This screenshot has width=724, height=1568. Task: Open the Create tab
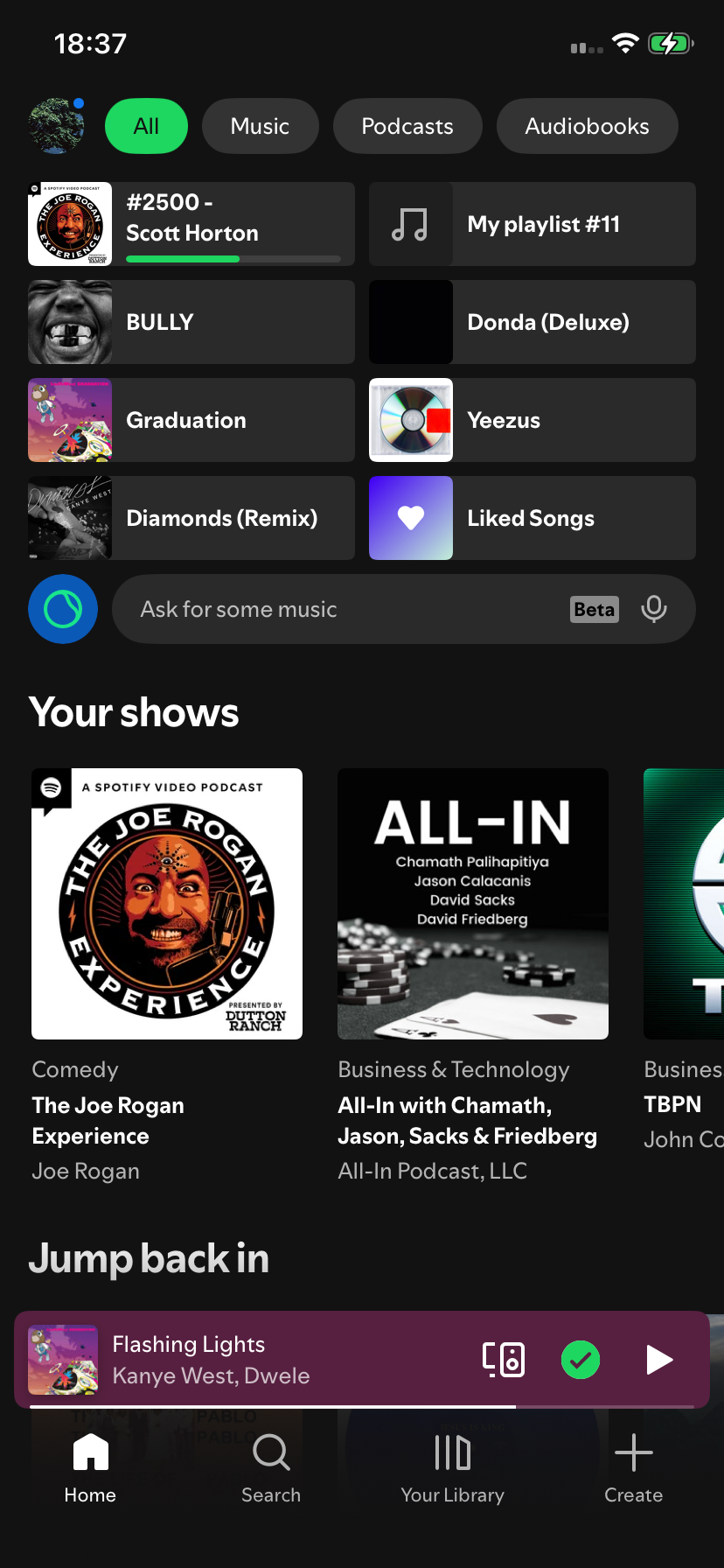(x=633, y=1468)
